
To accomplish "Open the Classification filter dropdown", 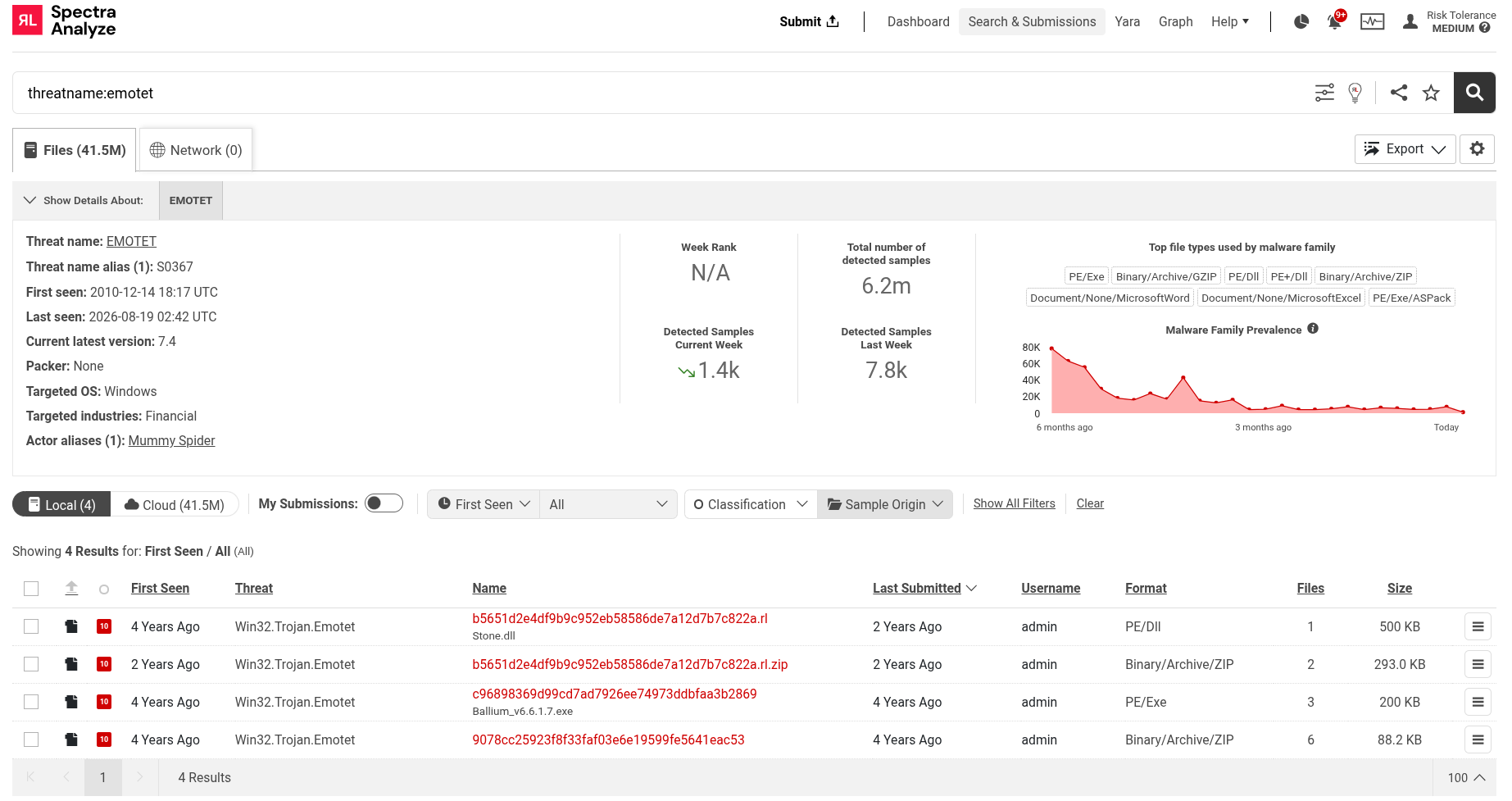I will (x=751, y=504).
